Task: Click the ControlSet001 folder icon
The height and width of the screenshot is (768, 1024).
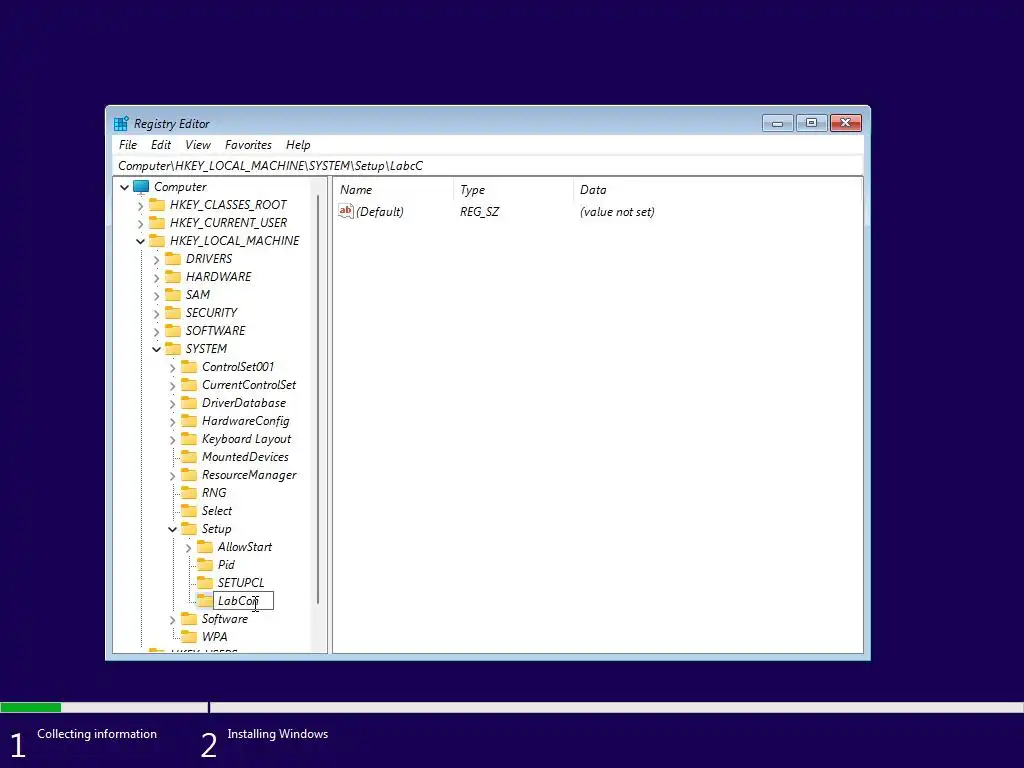Action: (189, 367)
